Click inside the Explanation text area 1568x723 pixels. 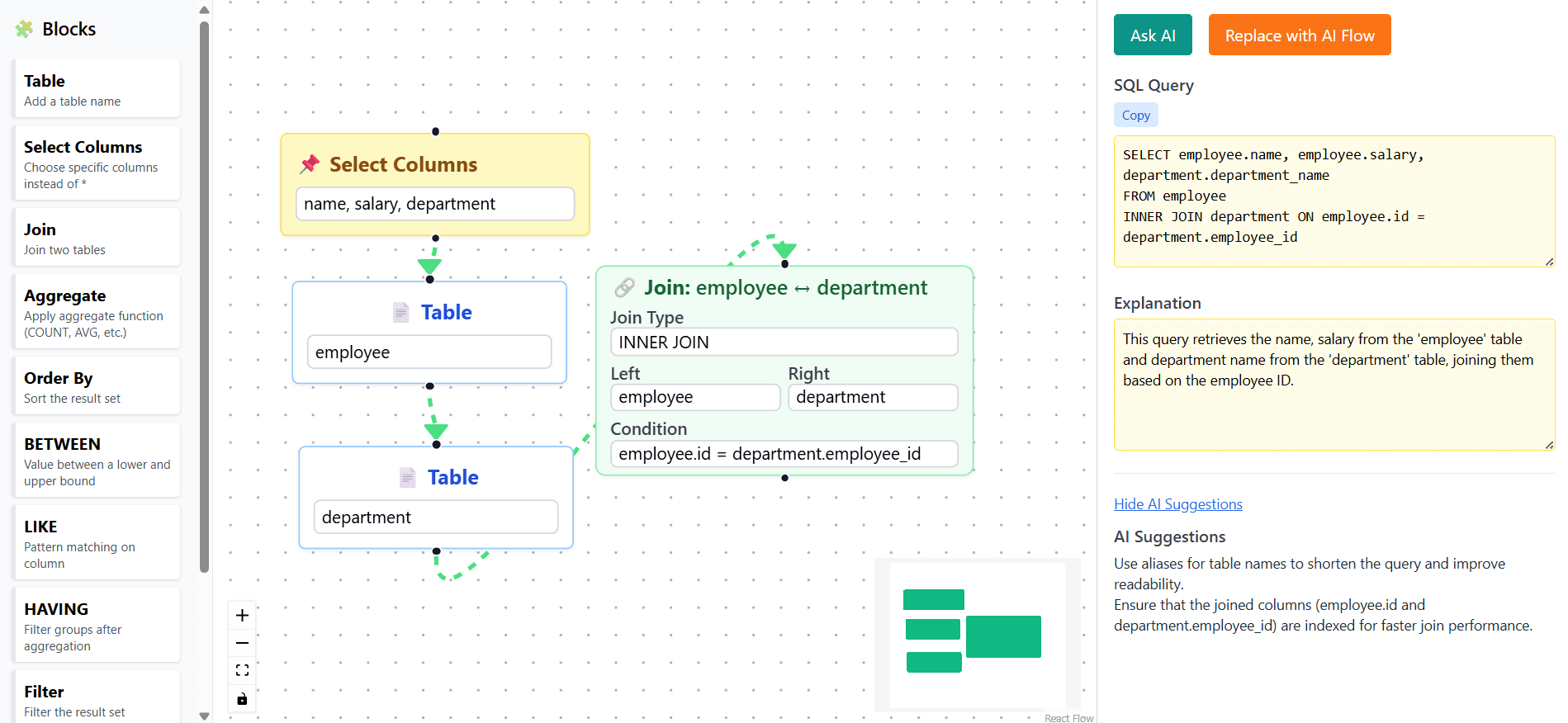tap(1334, 385)
